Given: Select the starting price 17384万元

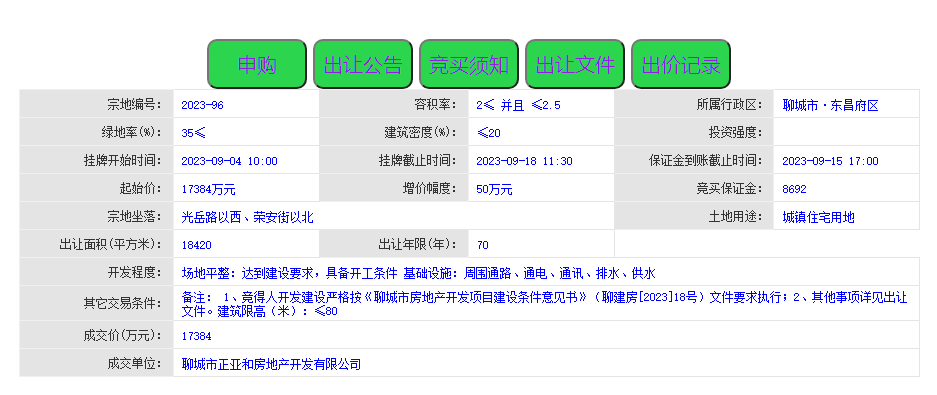Looking at the screenshot, I should click(x=209, y=189).
